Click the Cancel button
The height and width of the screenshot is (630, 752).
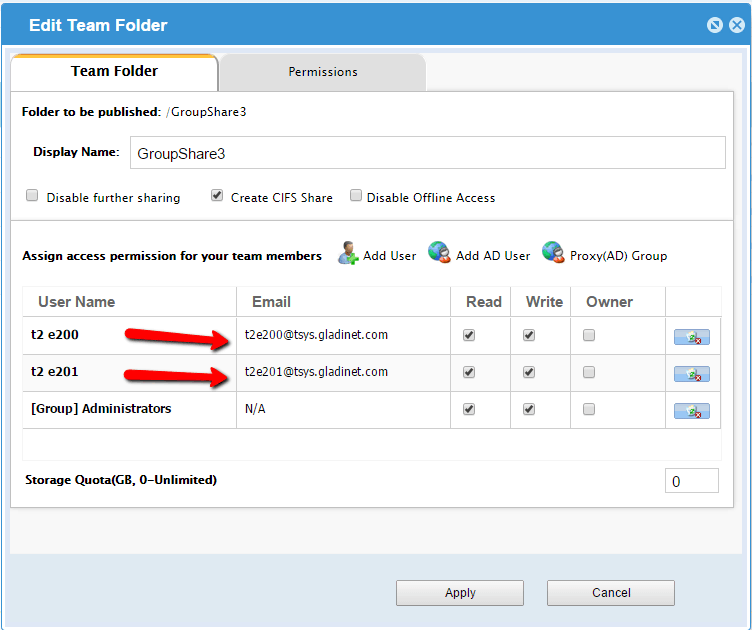pyautogui.click(x=610, y=593)
